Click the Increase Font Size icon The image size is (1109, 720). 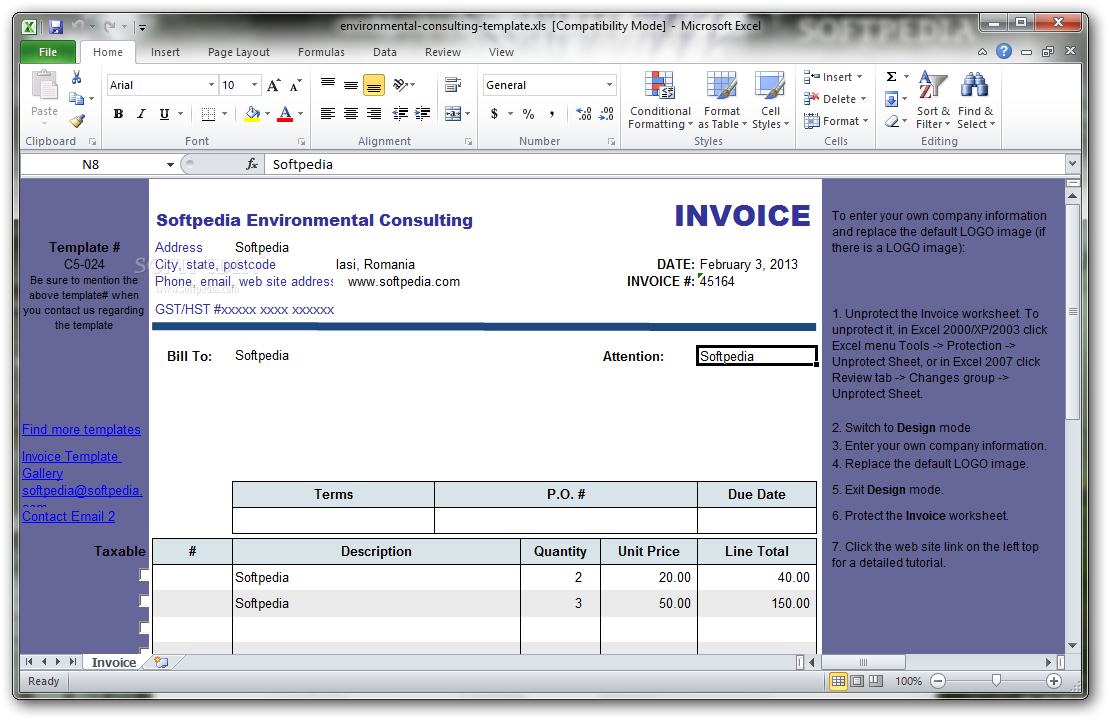point(273,86)
